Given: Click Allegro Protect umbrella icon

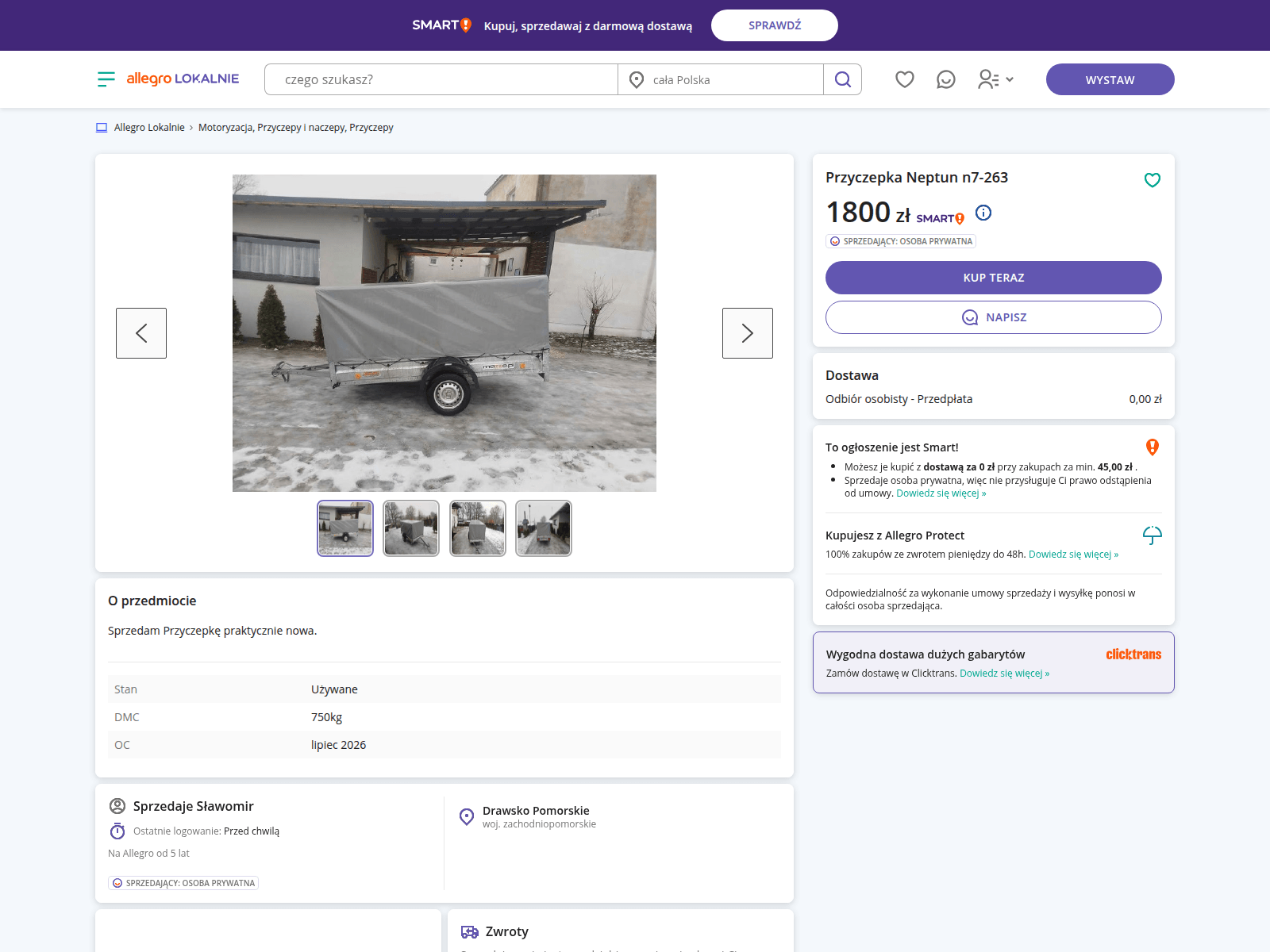Looking at the screenshot, I should tap(1152, 535).
